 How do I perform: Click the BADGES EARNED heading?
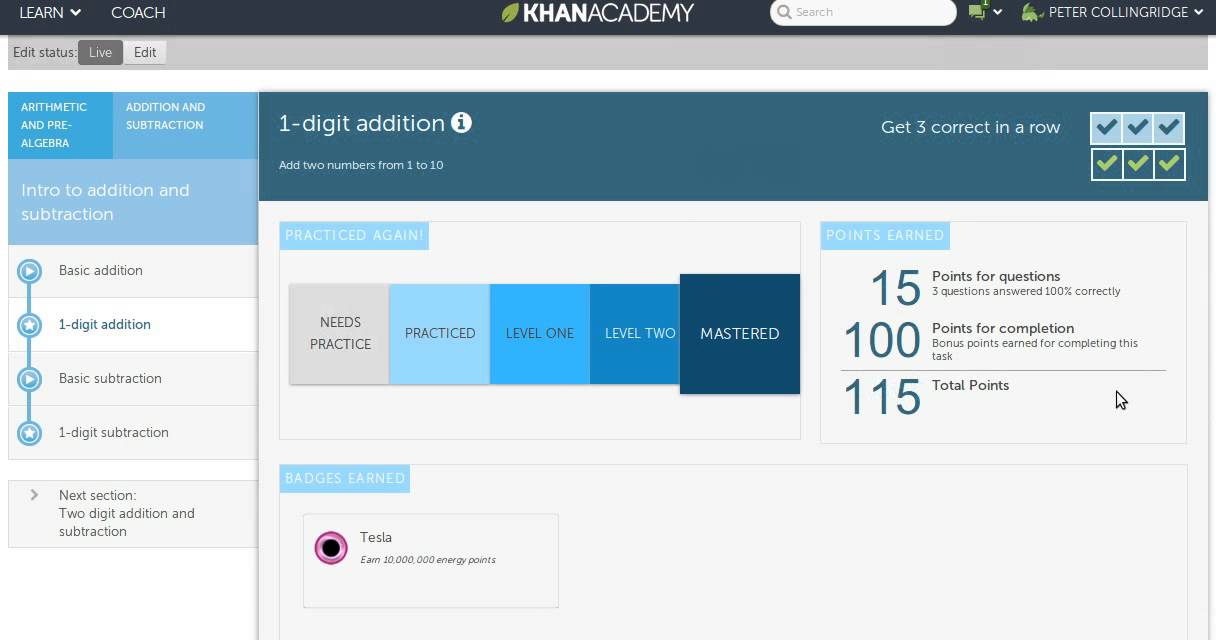(345, 478)
